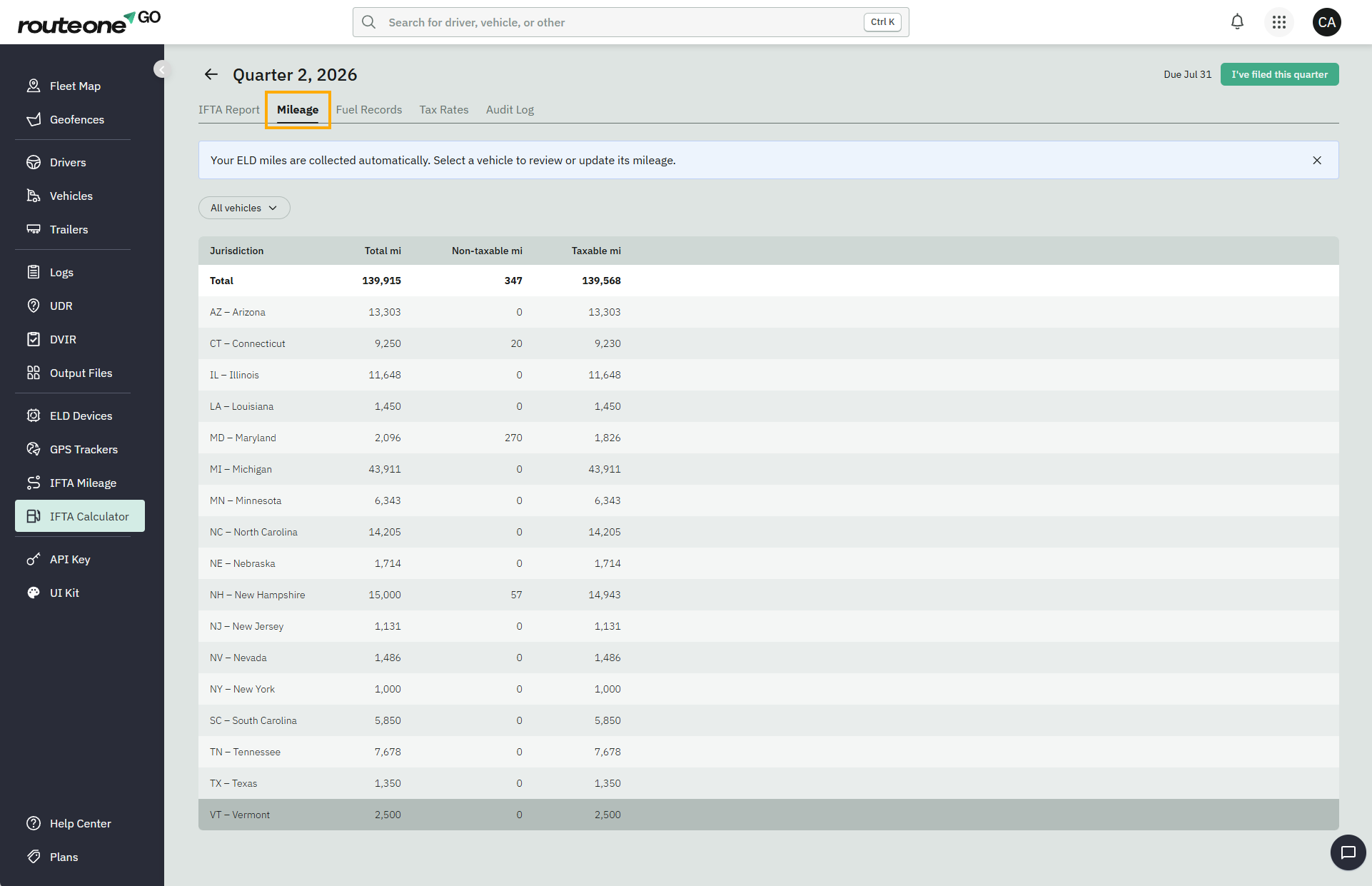Select the NY – New York row

[769, 689]
